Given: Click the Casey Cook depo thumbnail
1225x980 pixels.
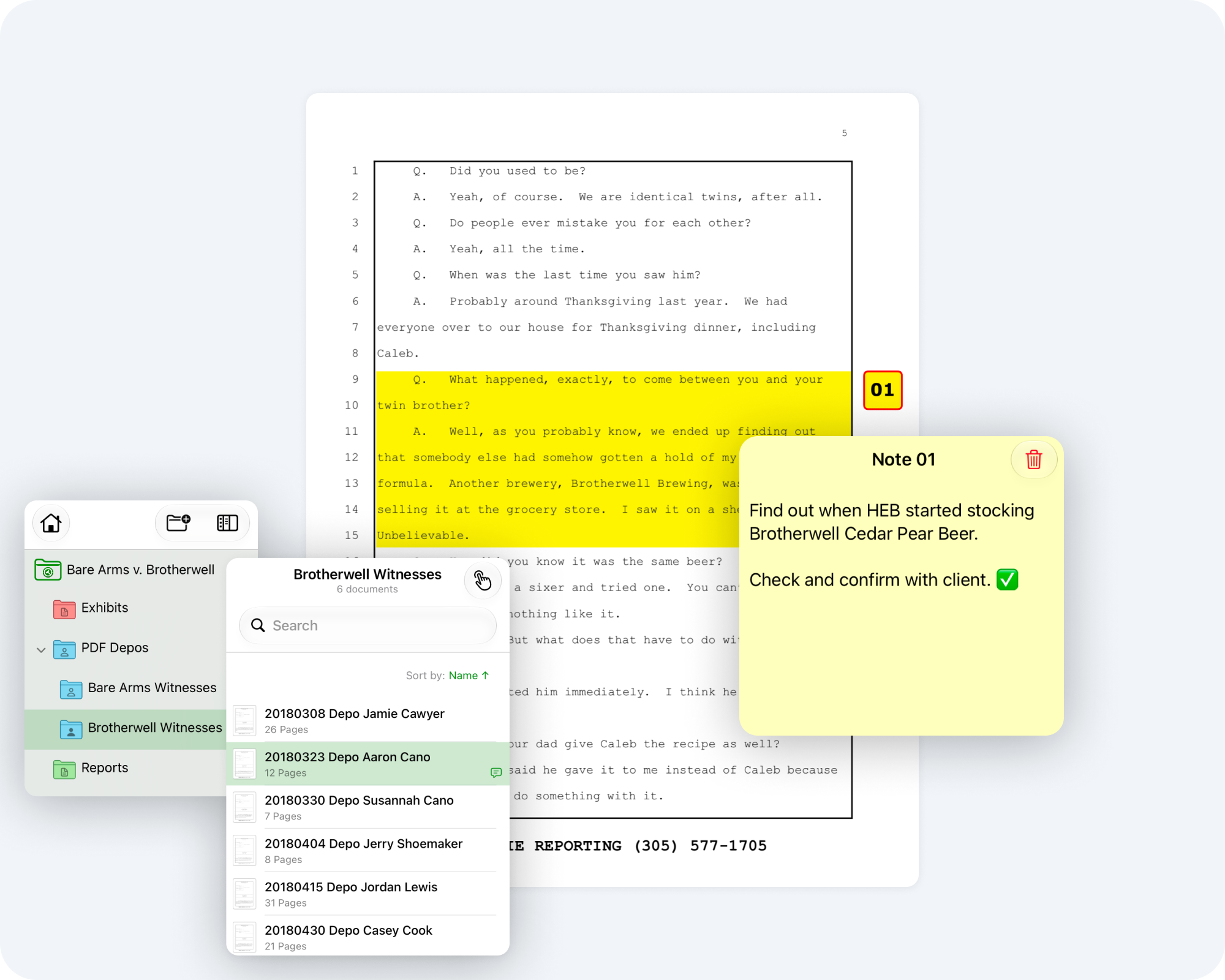Looking at the screenshot, I should pyautogui.click(x=244, y=937).
